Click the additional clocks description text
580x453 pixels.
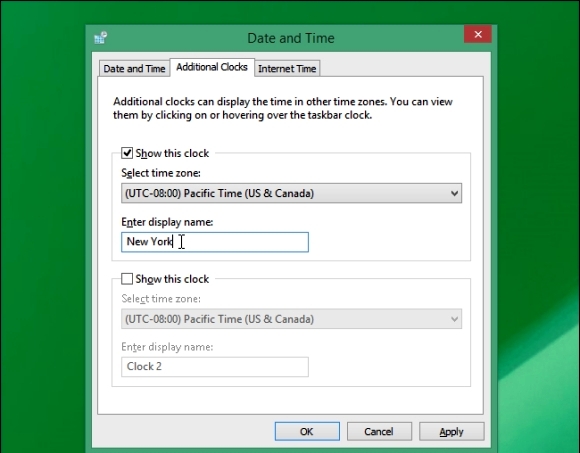[x=283, y=108]
